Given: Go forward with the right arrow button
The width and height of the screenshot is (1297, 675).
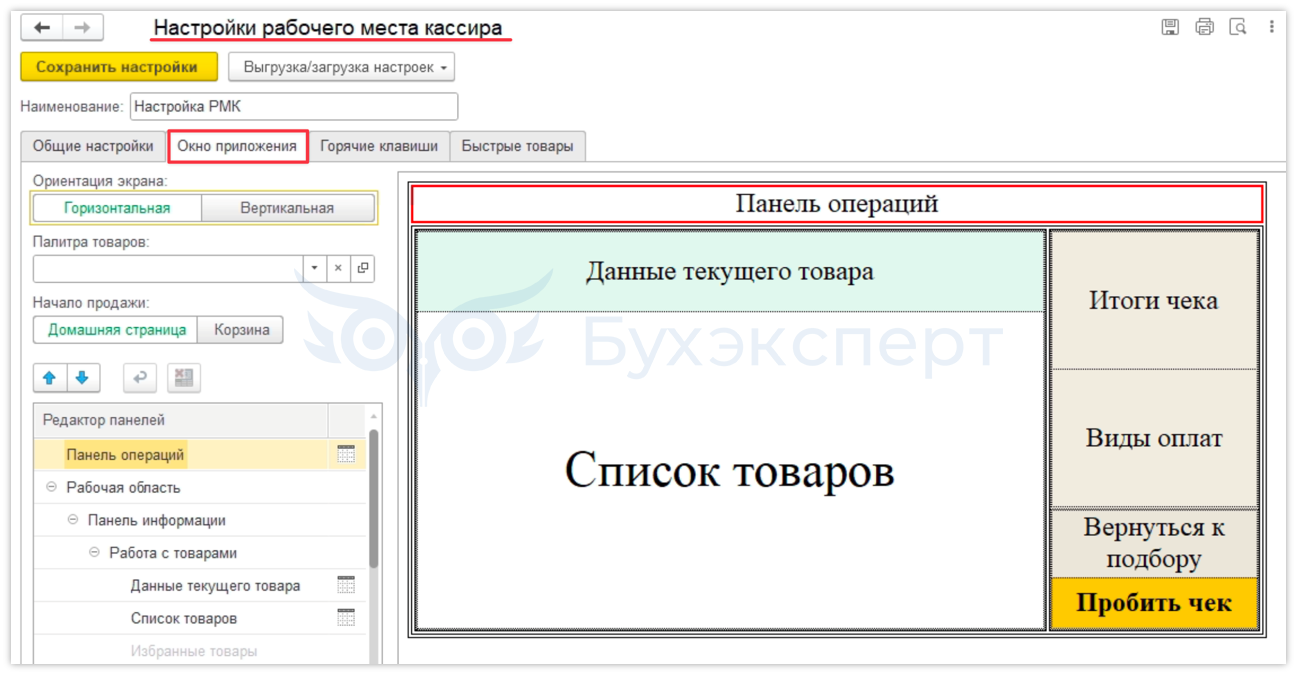Looking at the screenshot, I should [x=82, y=28].
